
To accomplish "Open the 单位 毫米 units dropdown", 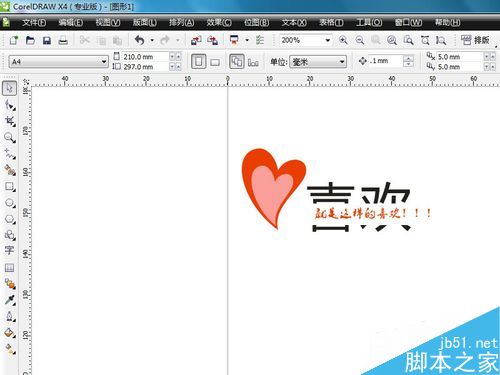I will tap(318, 62).
